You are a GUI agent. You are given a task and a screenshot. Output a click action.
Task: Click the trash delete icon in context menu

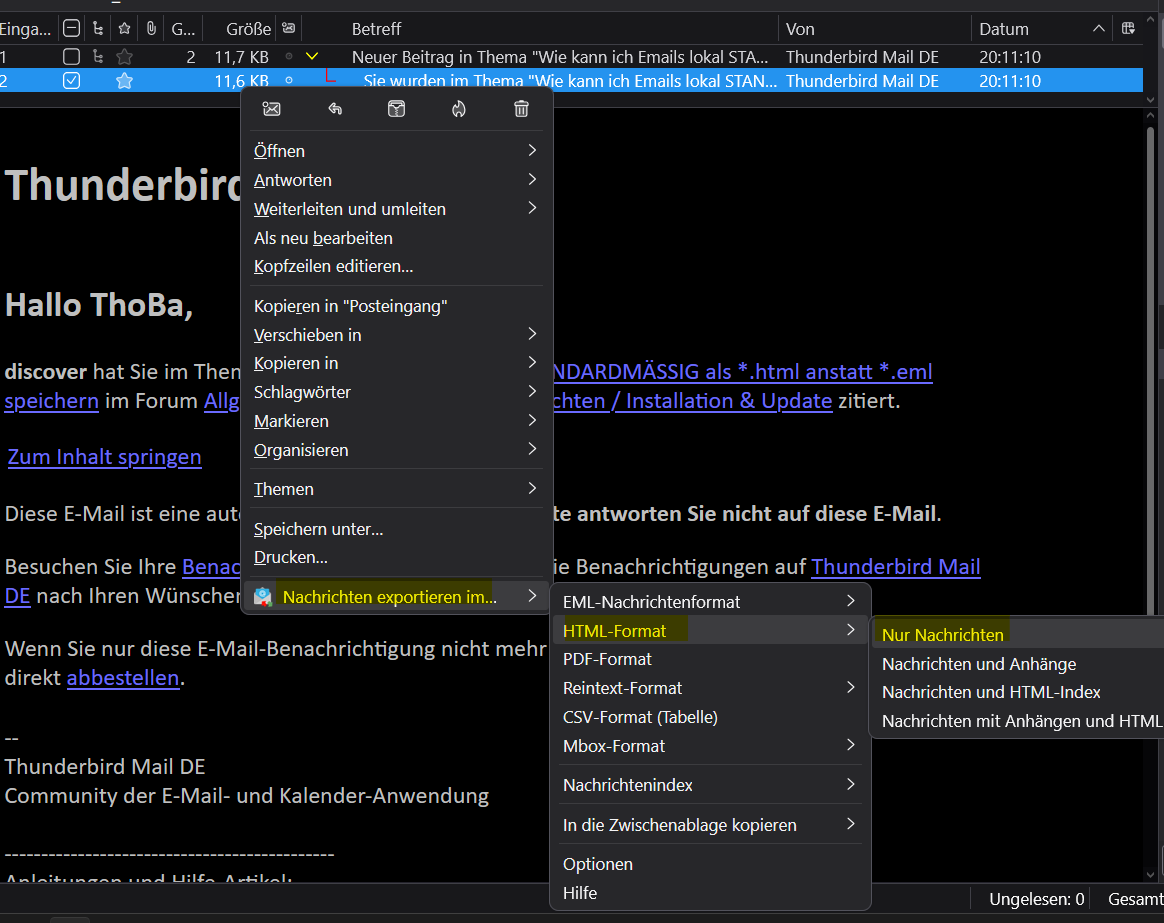click(x=521, y=109)
